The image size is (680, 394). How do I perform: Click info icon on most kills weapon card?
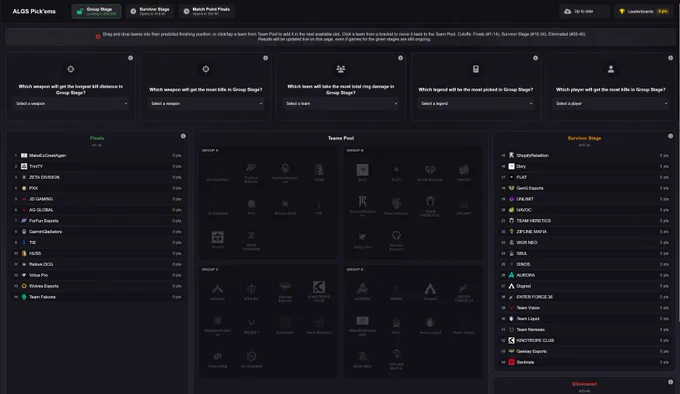pos(265,58)
